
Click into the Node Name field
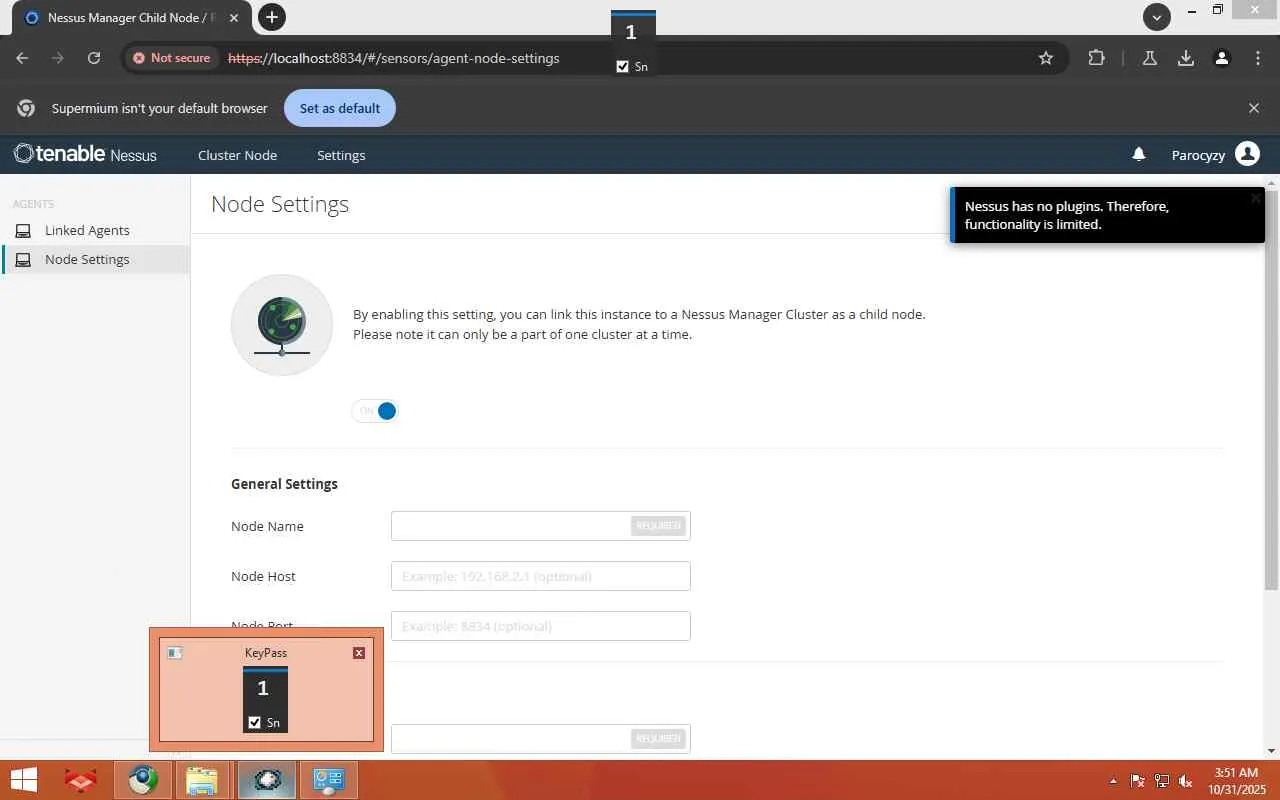(x=540, y=526)
